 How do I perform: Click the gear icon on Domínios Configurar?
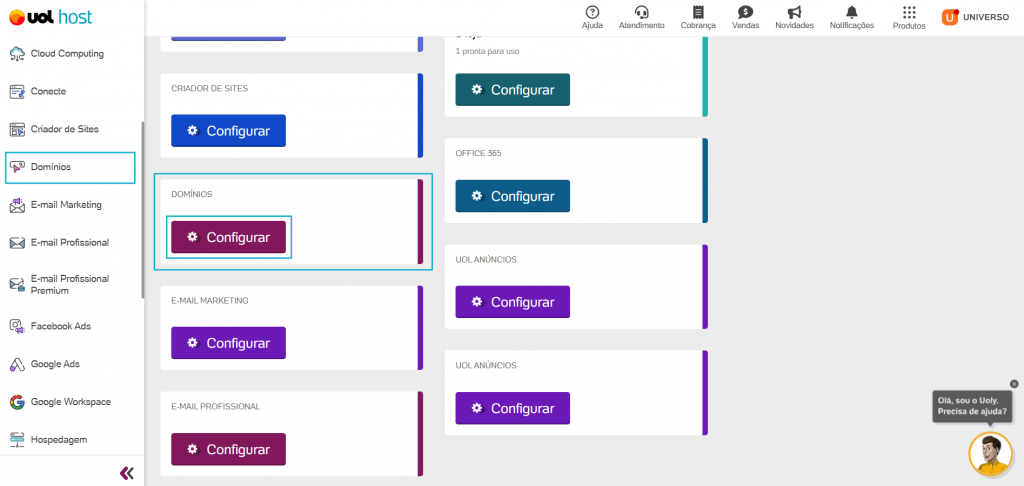click(192, 236)
